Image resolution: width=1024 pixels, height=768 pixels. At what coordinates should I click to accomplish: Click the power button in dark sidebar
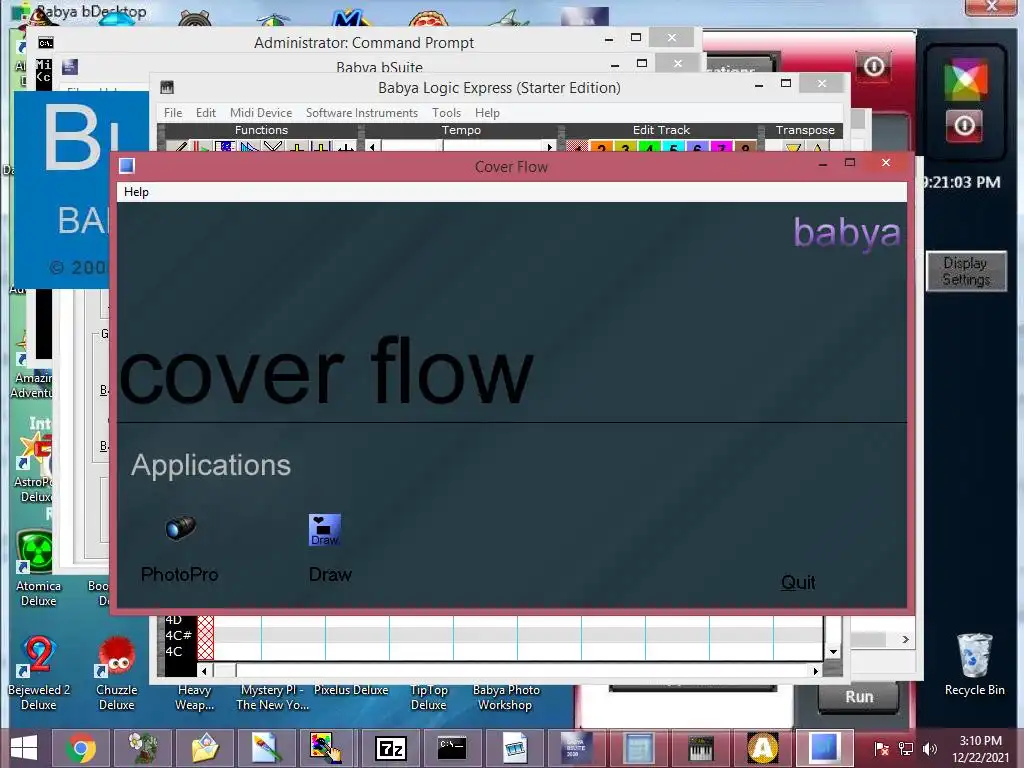965,125
